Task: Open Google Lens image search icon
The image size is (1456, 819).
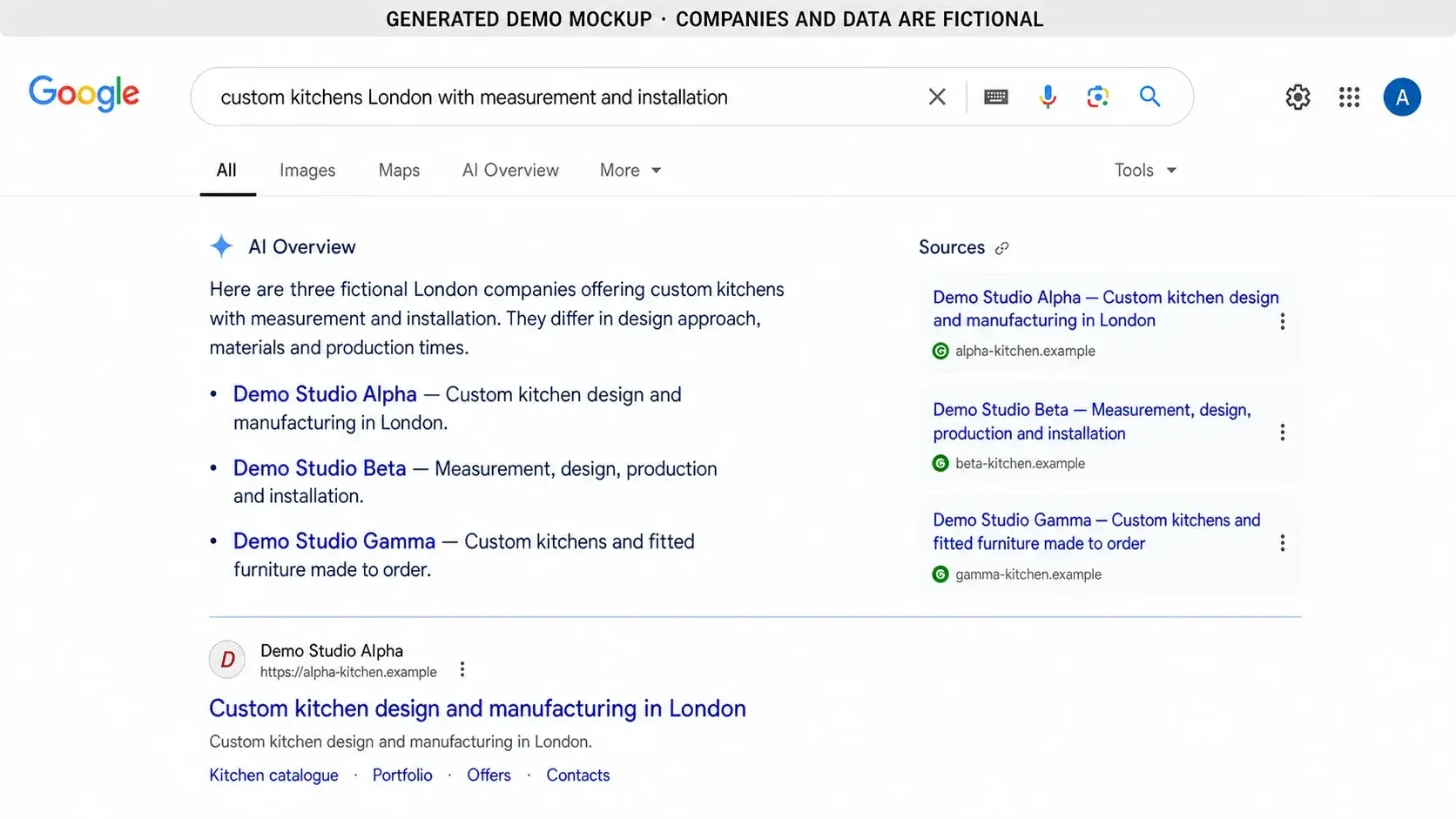Action: click(x=1098, y=97)
